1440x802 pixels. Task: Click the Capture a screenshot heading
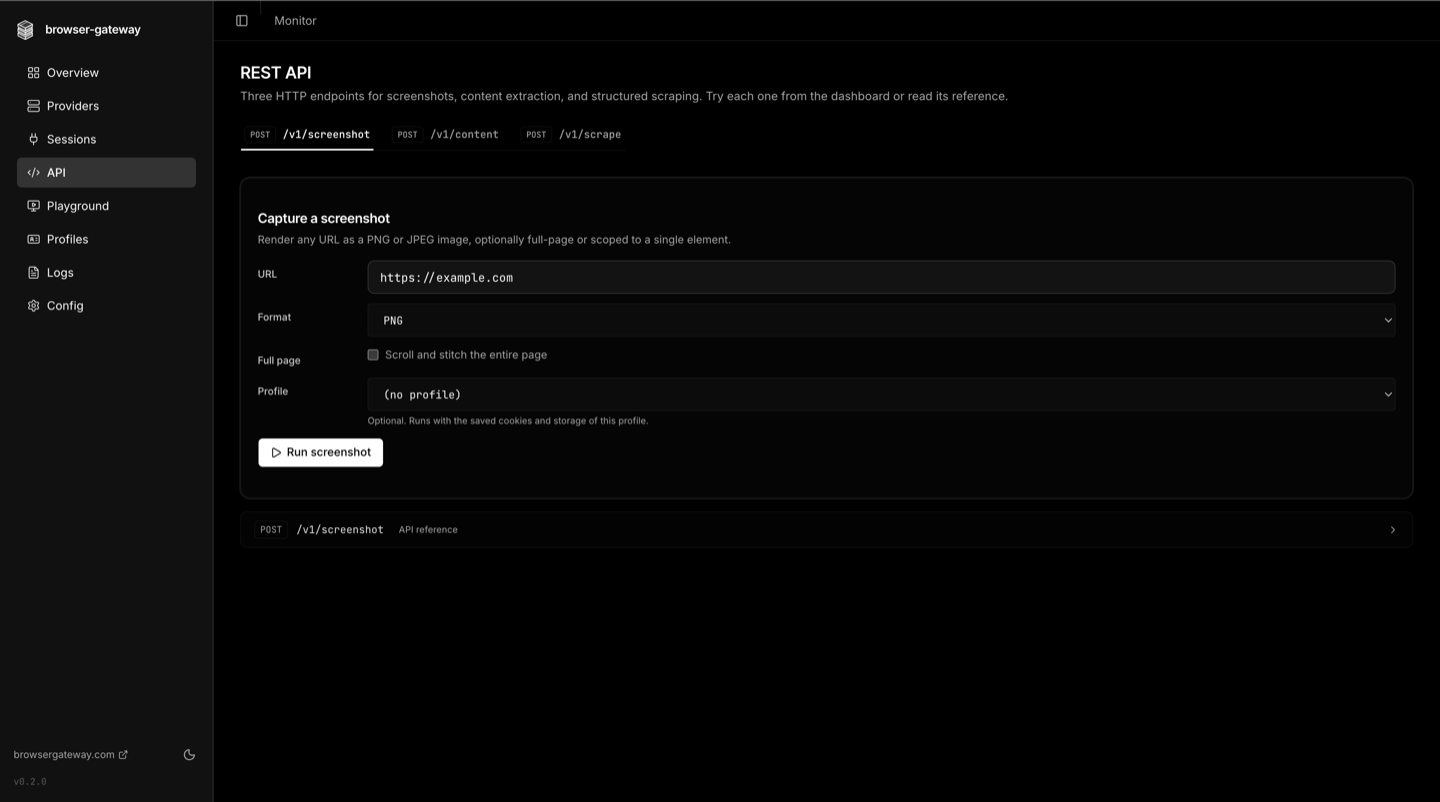(324, 219)
